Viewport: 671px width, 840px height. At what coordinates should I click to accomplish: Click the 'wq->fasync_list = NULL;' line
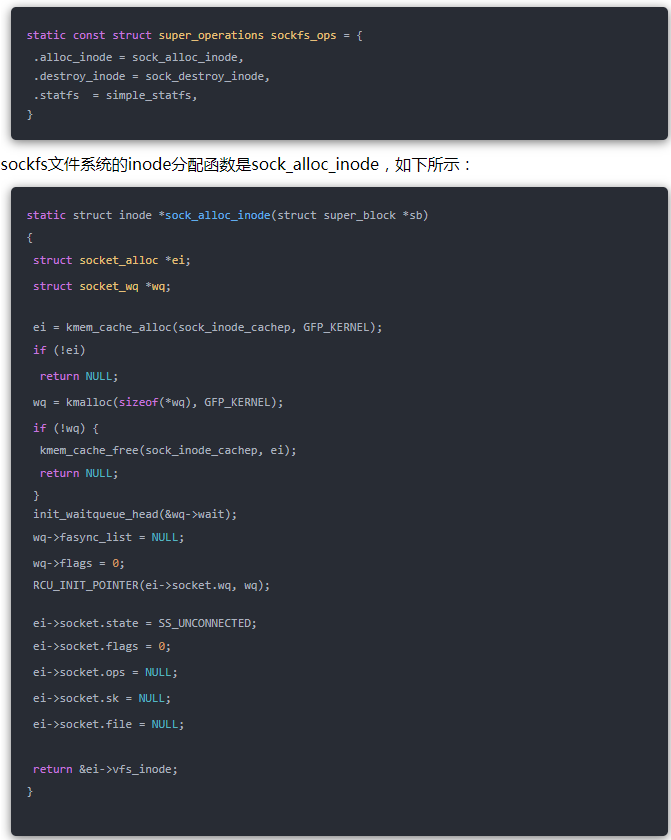pos(109,537)
